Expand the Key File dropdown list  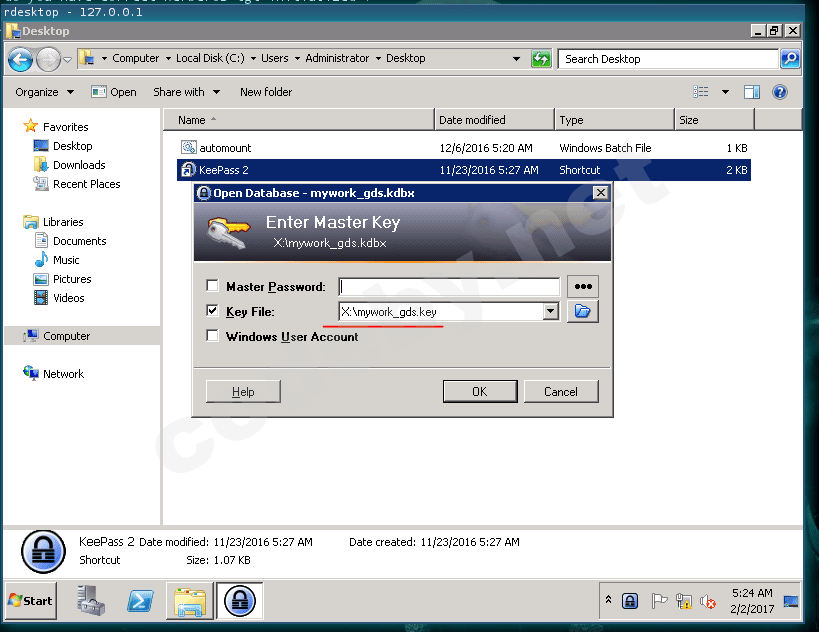pyautogui.click(x=550, y=312)
